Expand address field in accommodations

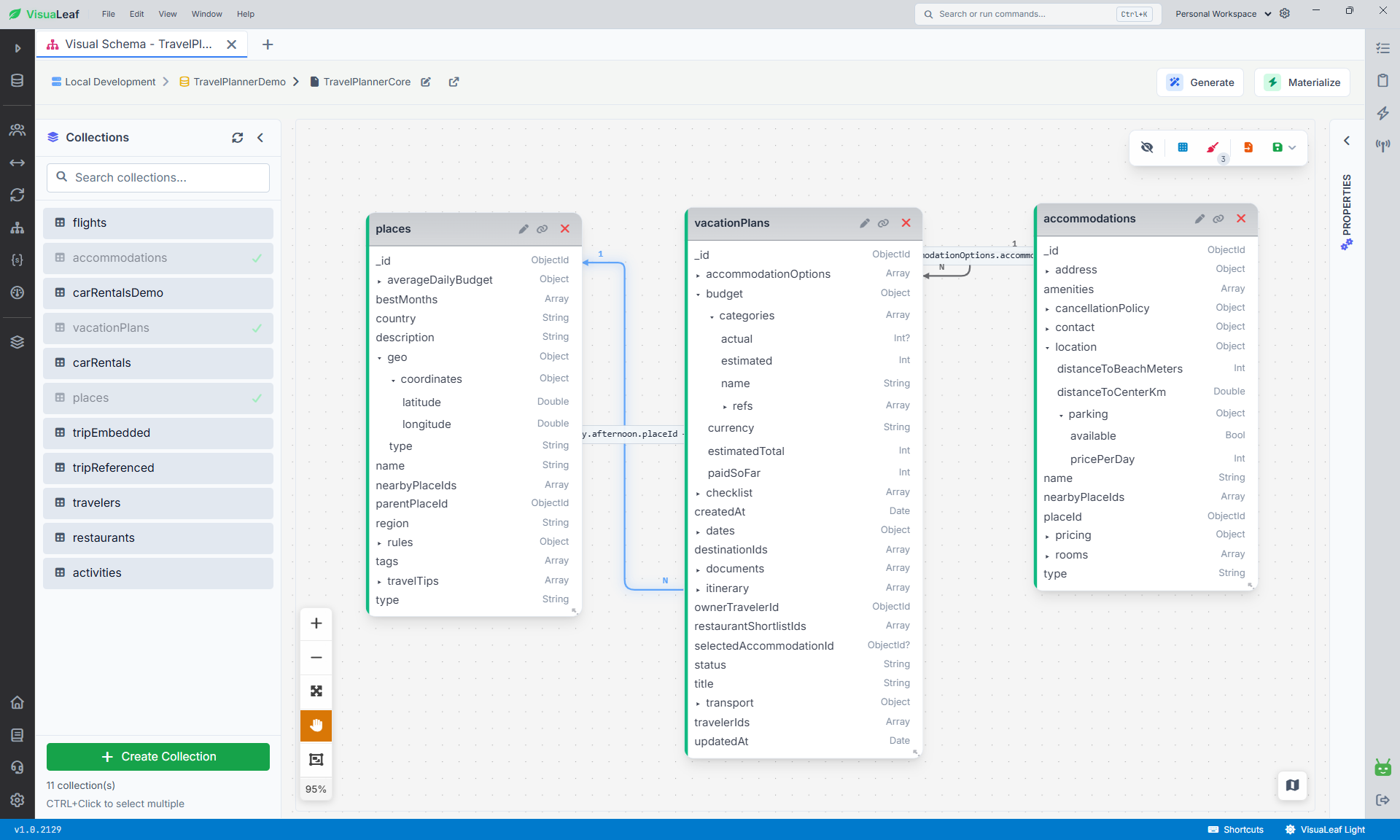(x=1047, y=271)
